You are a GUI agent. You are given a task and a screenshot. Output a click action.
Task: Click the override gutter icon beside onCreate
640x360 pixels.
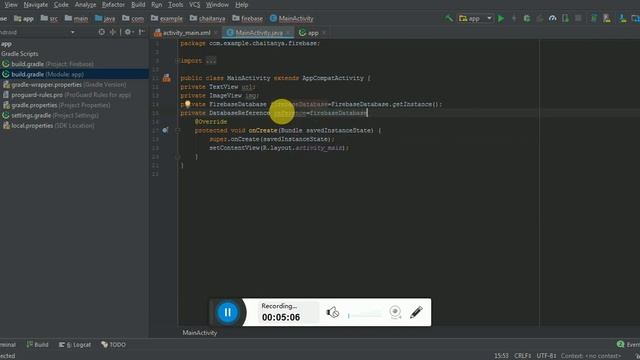[165, 130]
